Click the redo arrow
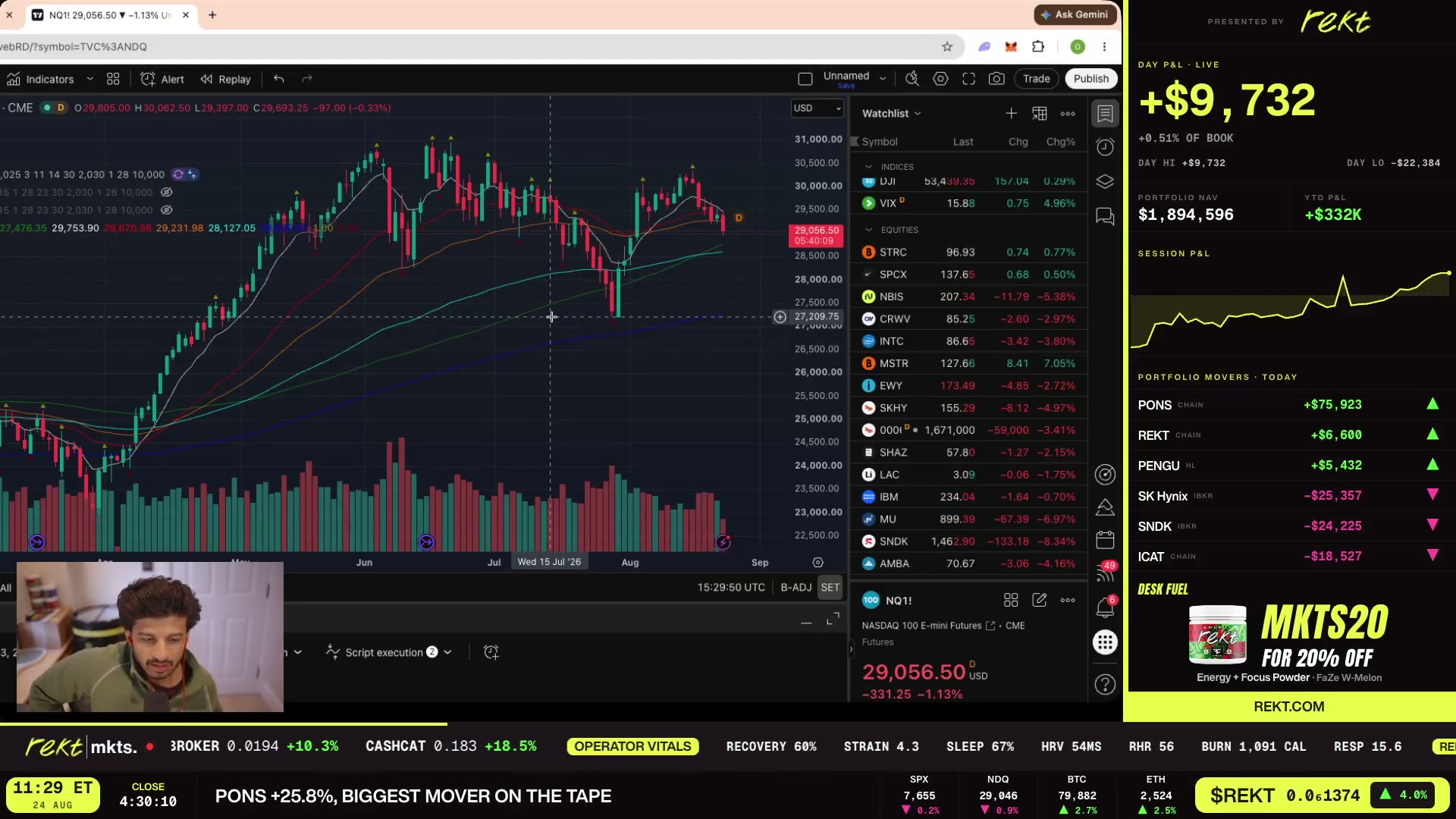The height and width of the screenshot is (819, 1456). tap(307, 79)
